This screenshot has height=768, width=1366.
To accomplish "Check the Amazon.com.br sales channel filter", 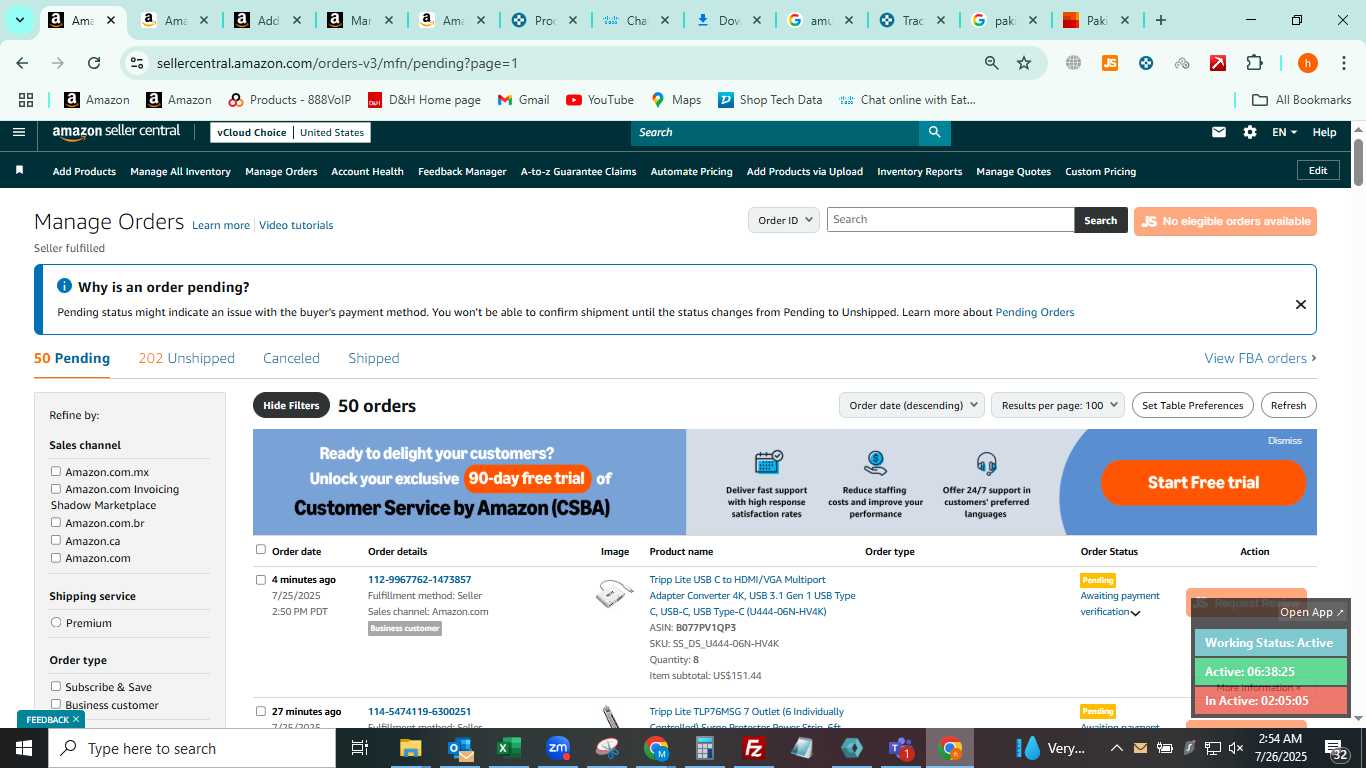I will tap(56, 522).
